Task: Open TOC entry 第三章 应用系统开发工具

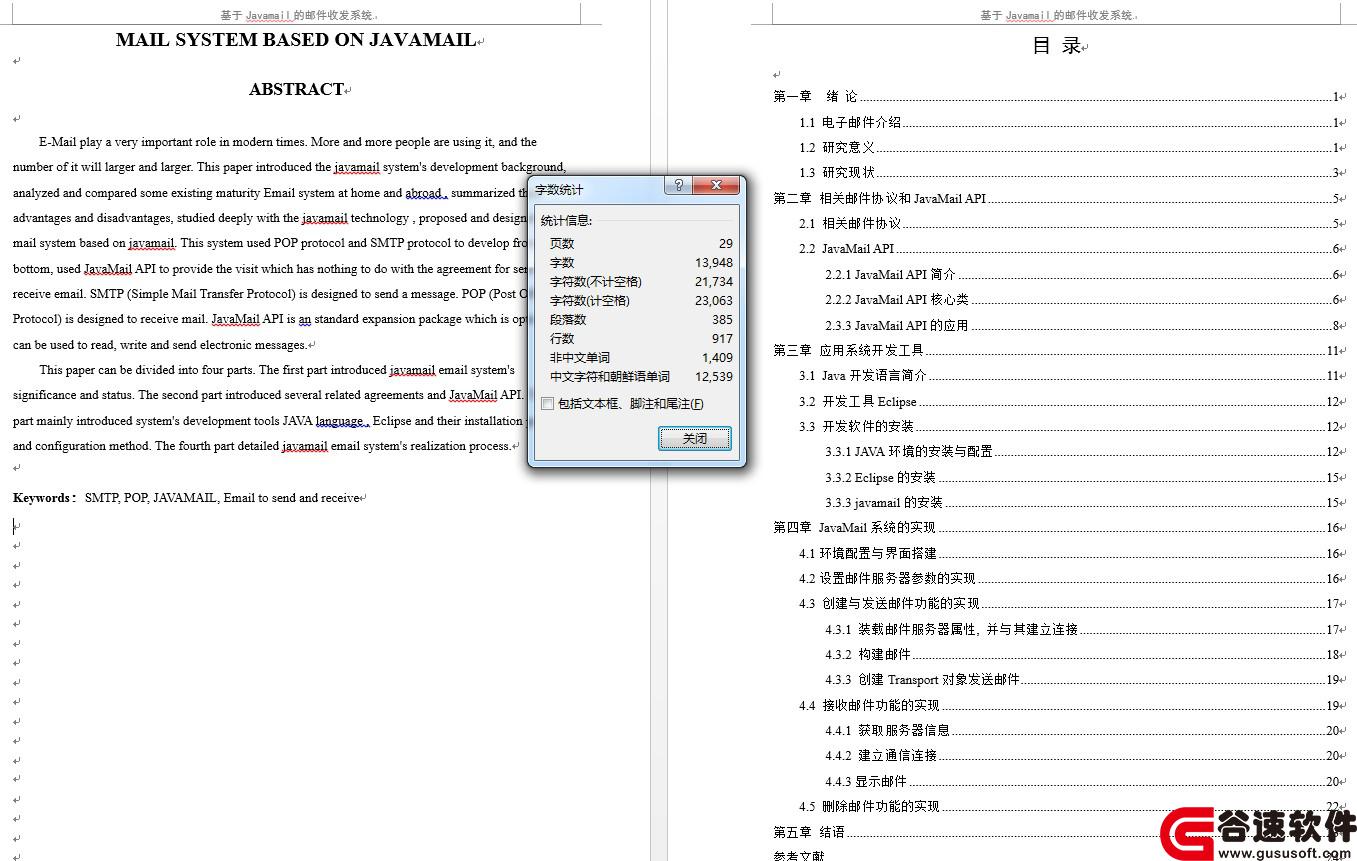Action: [x=1056, y=350]
